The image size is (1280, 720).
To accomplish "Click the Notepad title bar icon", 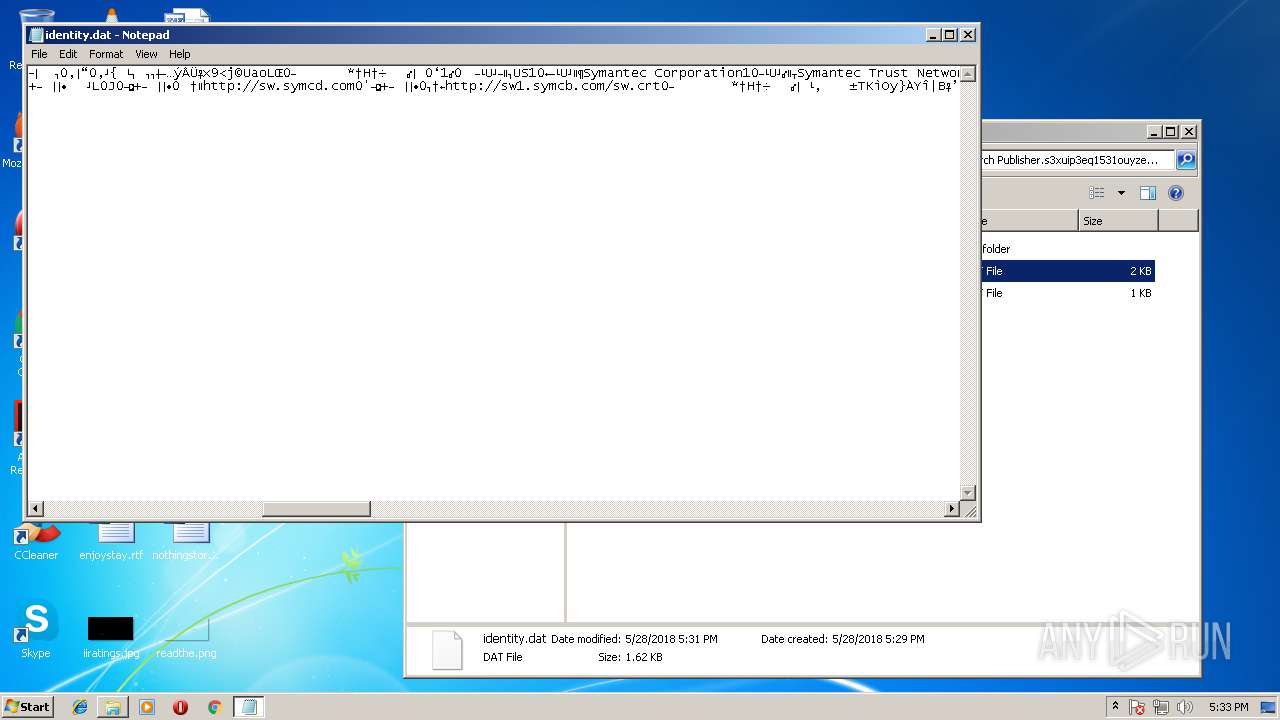I will tap(37, 34).
